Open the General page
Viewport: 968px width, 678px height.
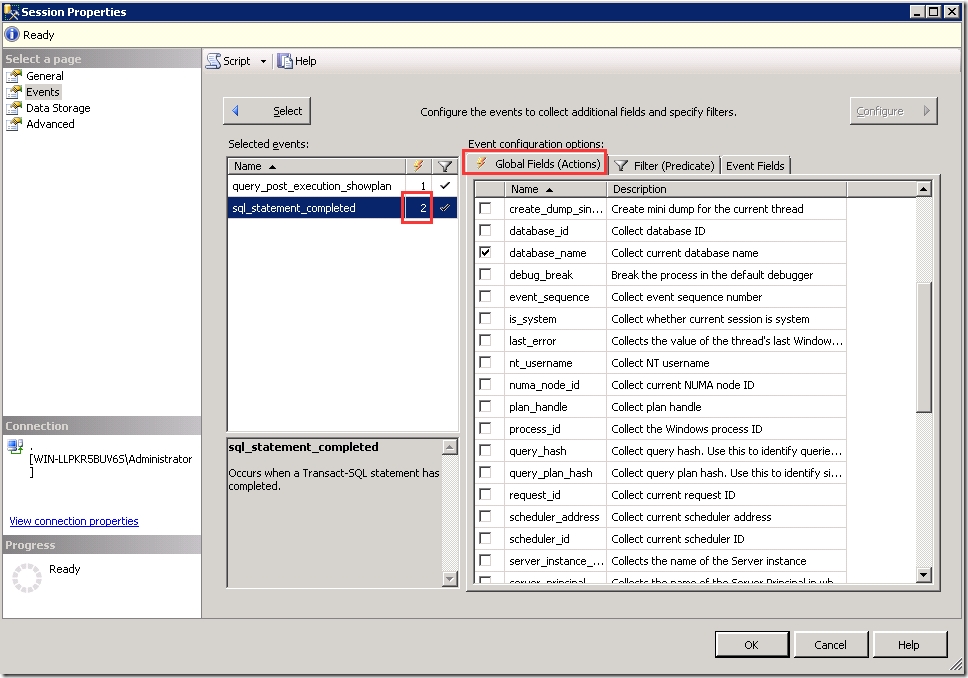point(44,76)
